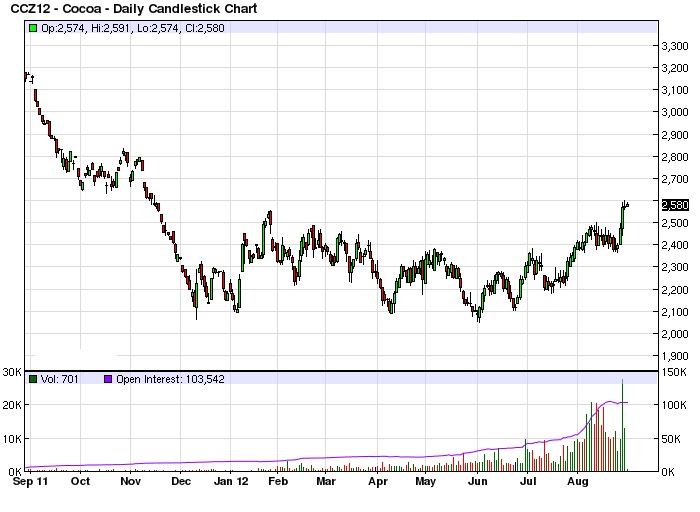The image size is (700, 512).
Task: Click the Hi:2,591 high value
Action: 110,28
